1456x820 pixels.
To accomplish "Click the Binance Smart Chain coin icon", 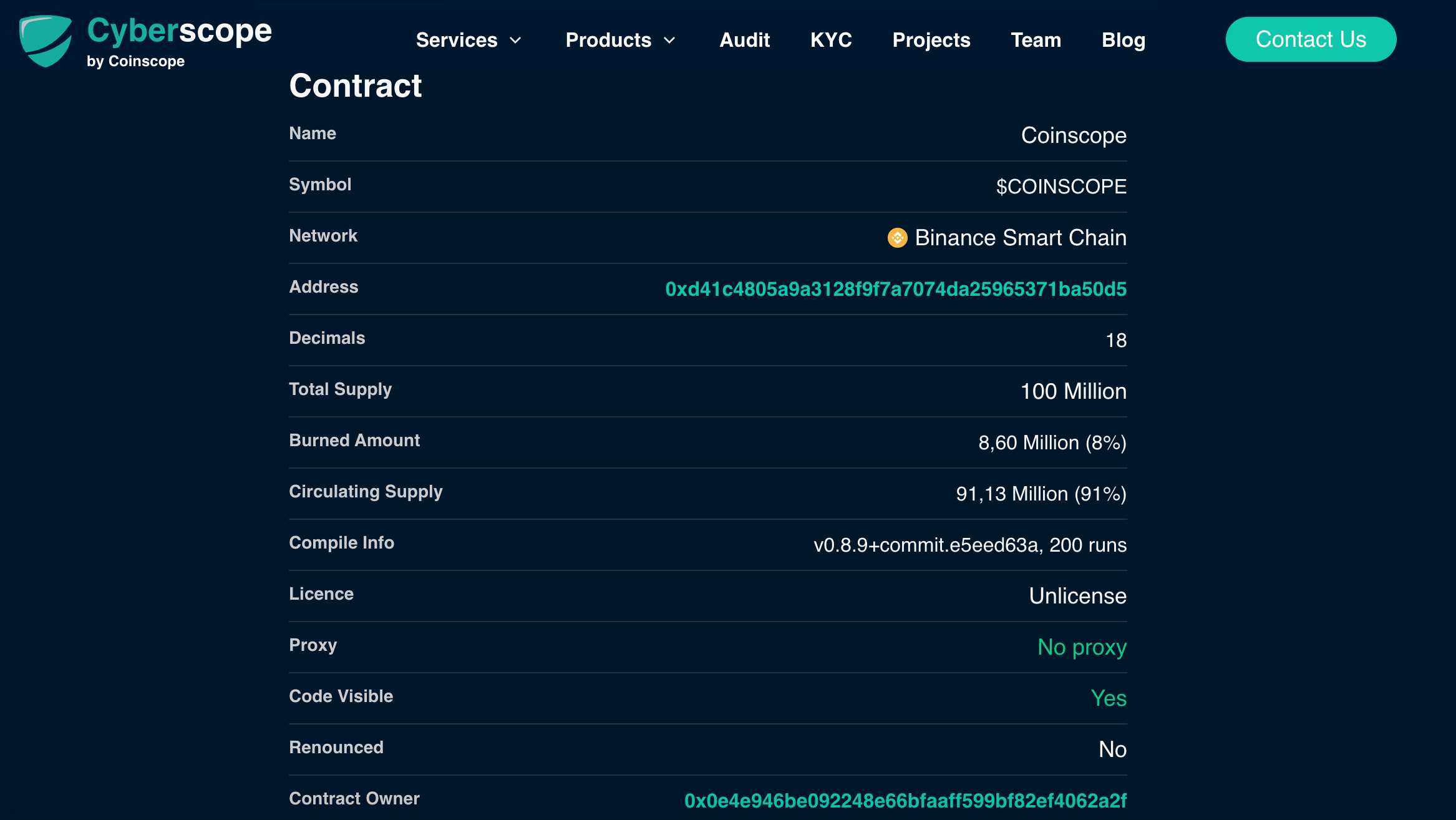I will tap(897, 238).
